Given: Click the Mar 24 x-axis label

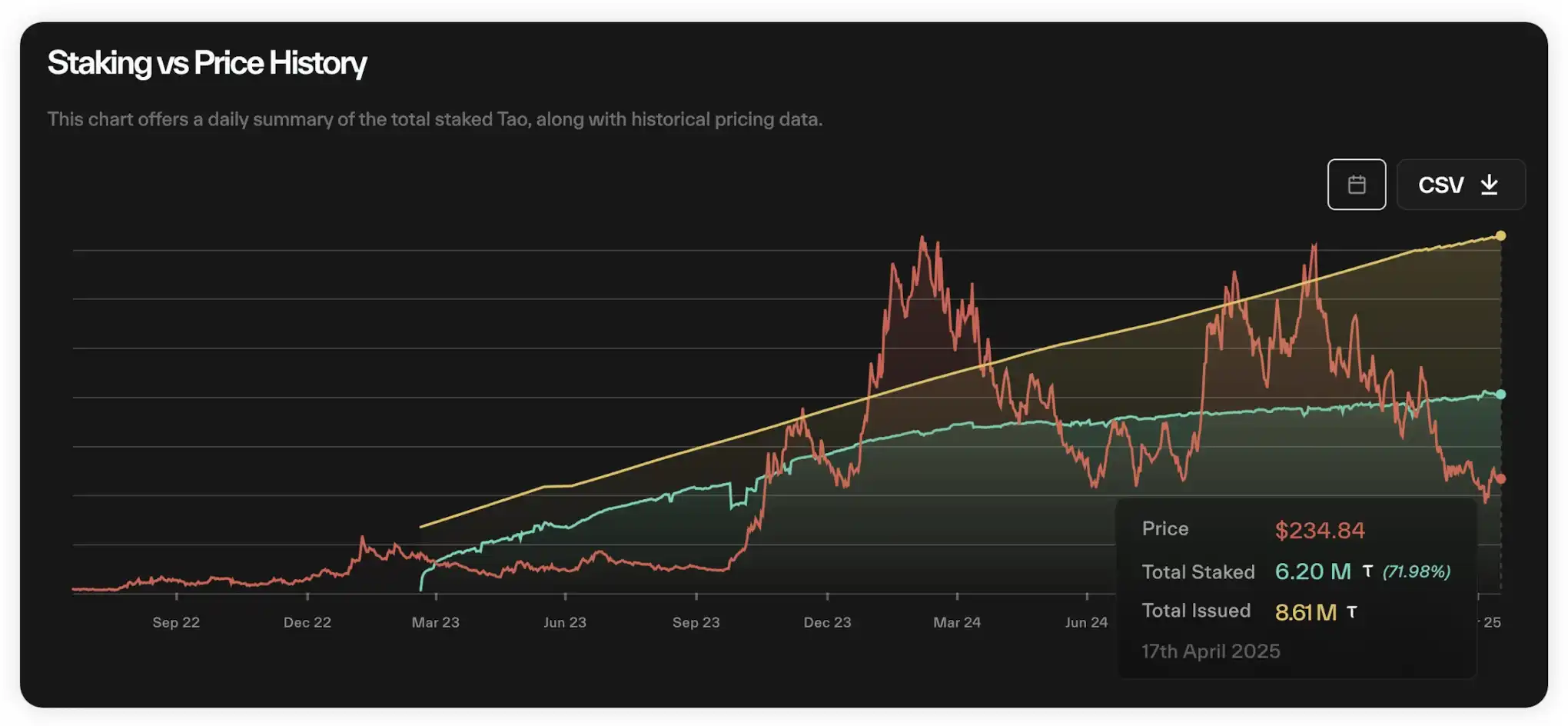Looking at the screenshot, I should click(x=957, y=622).
